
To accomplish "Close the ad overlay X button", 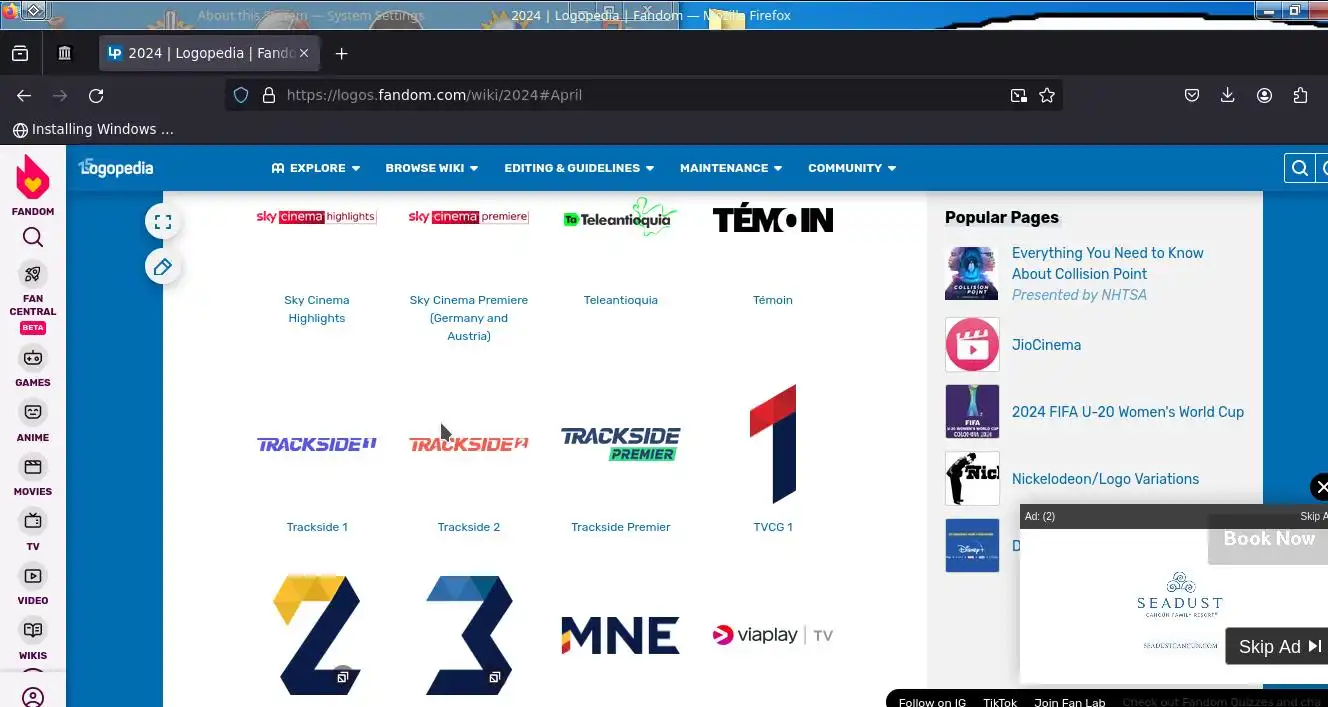I will tap(1321, 487).
